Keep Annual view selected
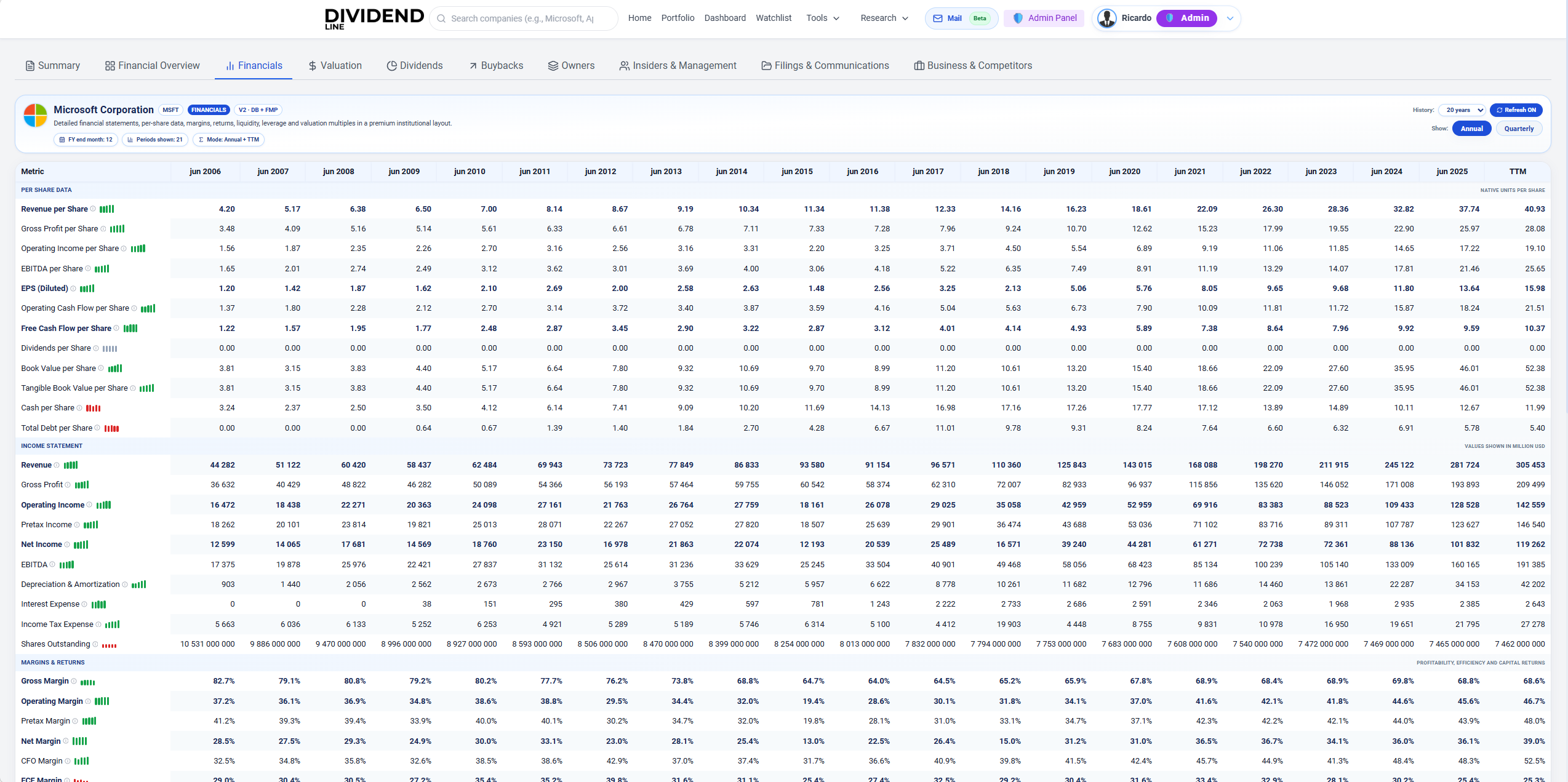The width and height of the screenshot is (1568, 782). click(x=1471, y=128)
